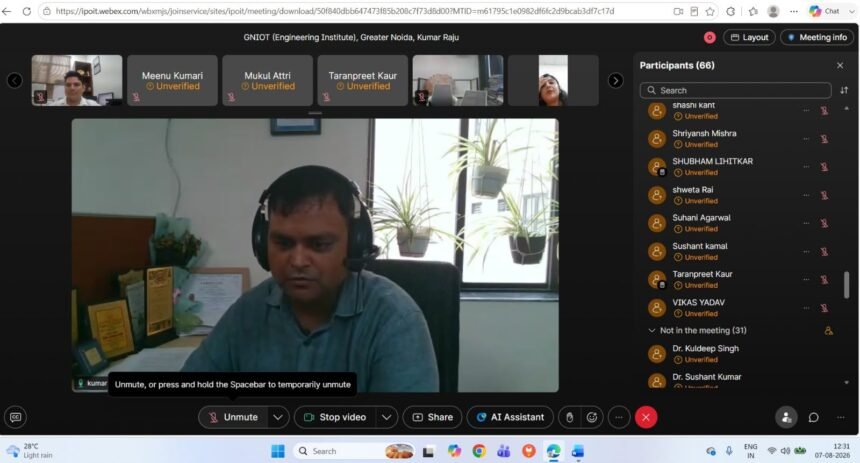Stop video camera button
The height and width of the screenshot is (463, 860).
[x=335, y=417]
